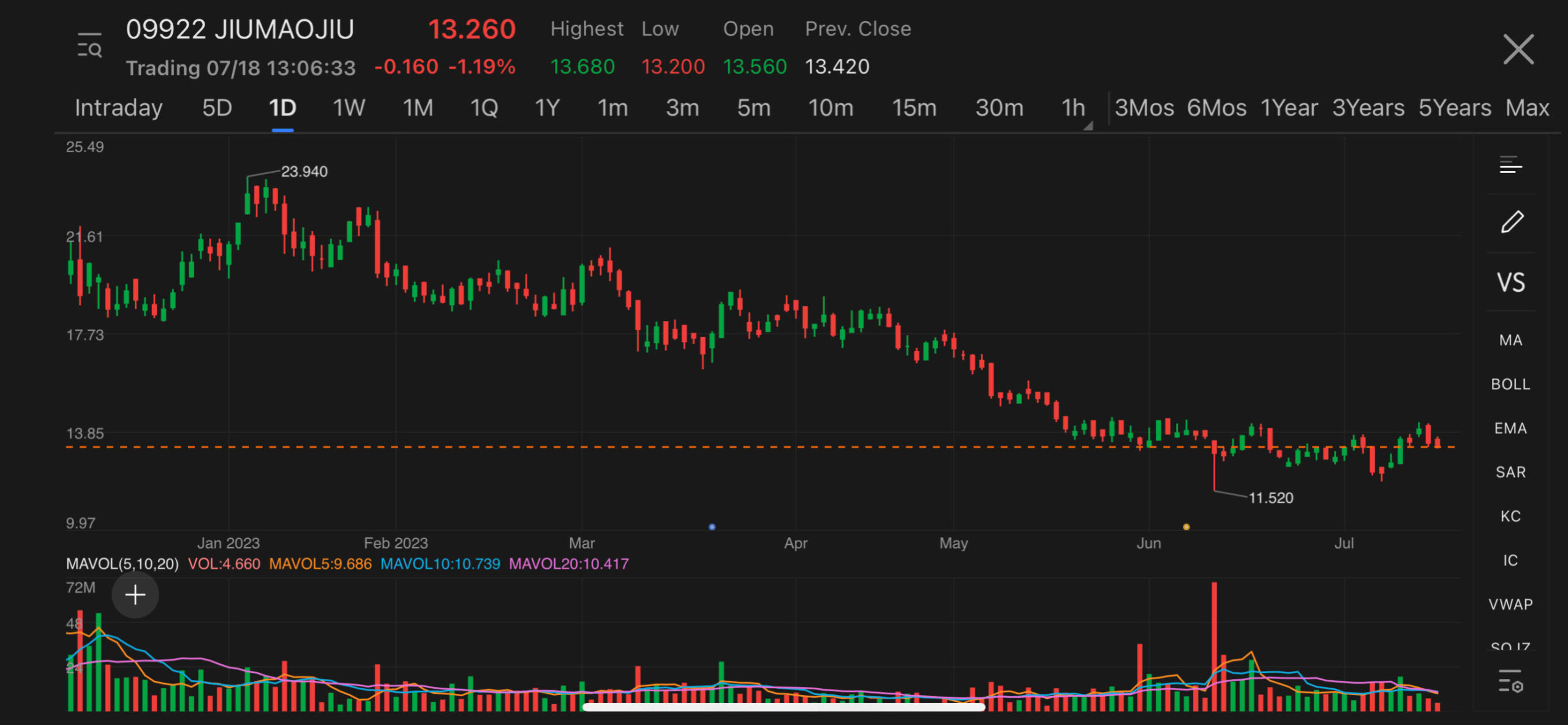Toggle the KC indicator

1510,516
